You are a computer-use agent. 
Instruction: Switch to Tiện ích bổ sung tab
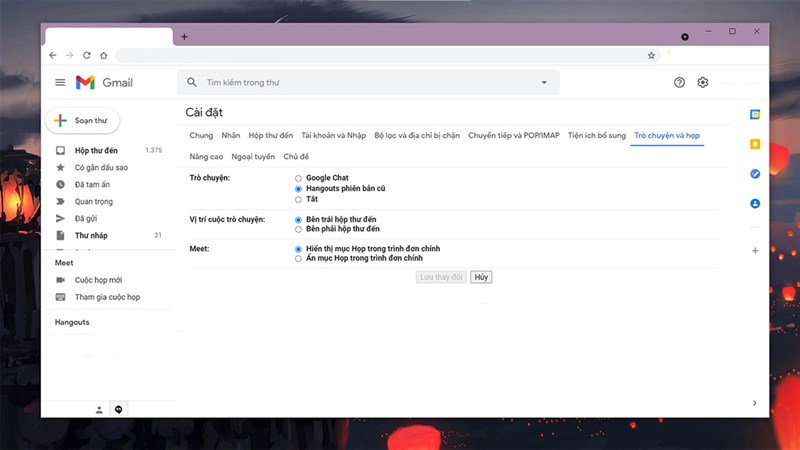pyautogui.click(x=597, y=135)
